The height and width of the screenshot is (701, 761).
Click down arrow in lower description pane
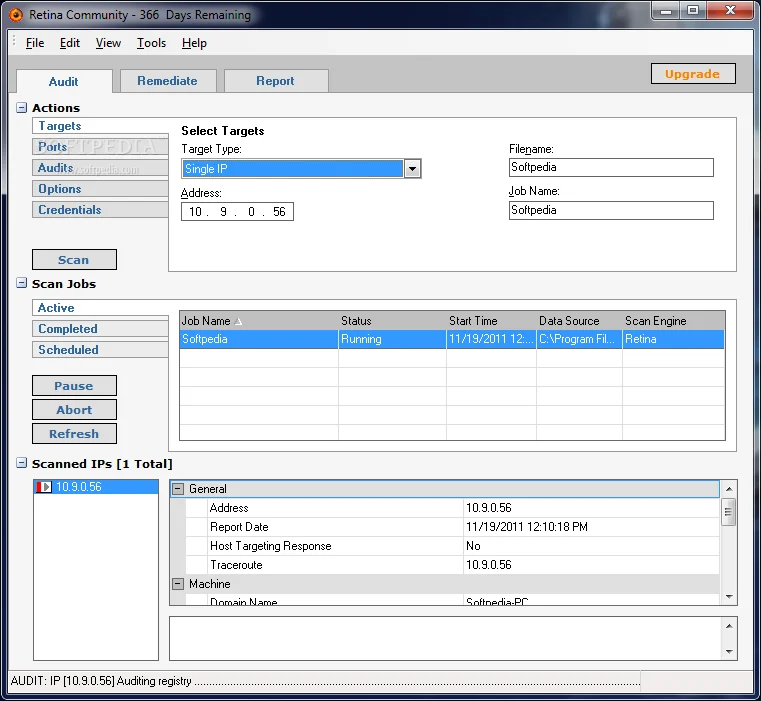729,651
